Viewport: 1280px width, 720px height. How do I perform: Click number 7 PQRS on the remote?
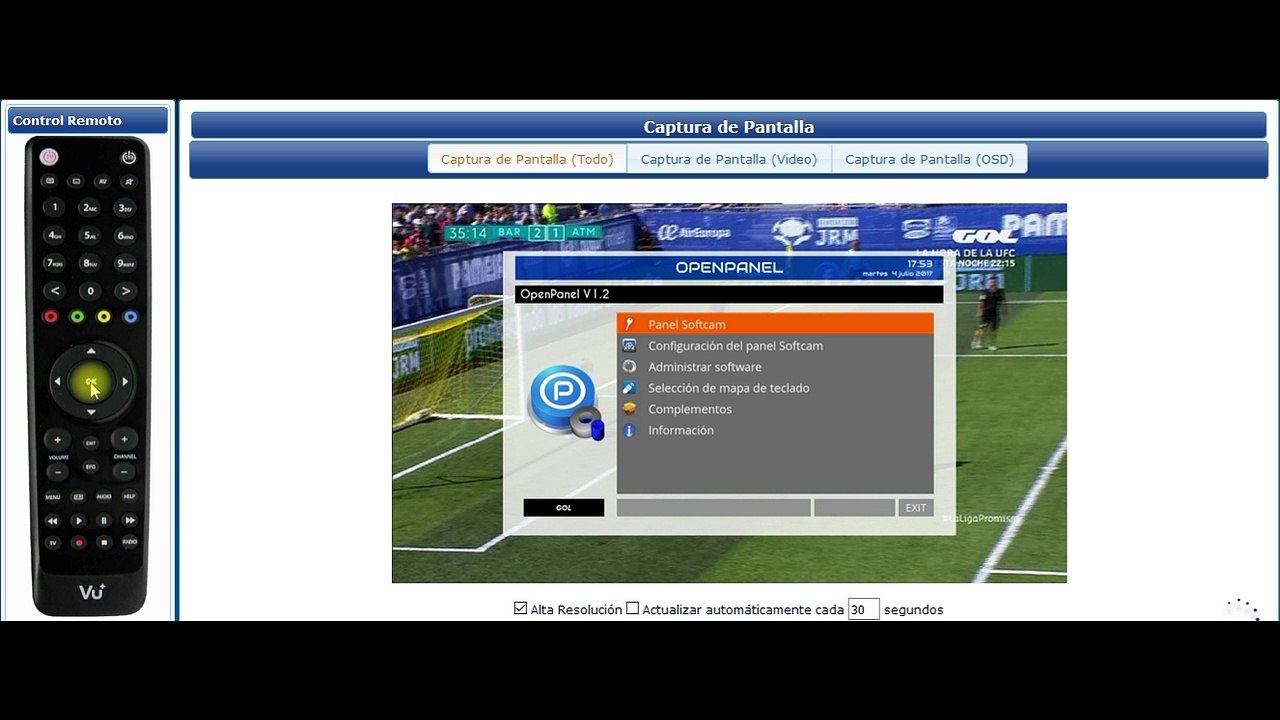pos(55,263)
